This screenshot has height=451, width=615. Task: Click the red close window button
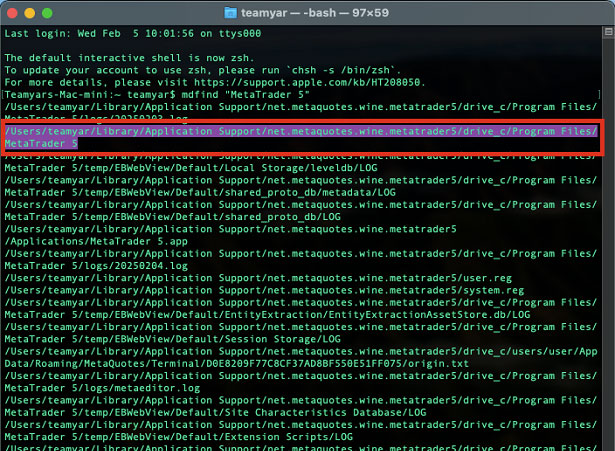tap(12, 13)
